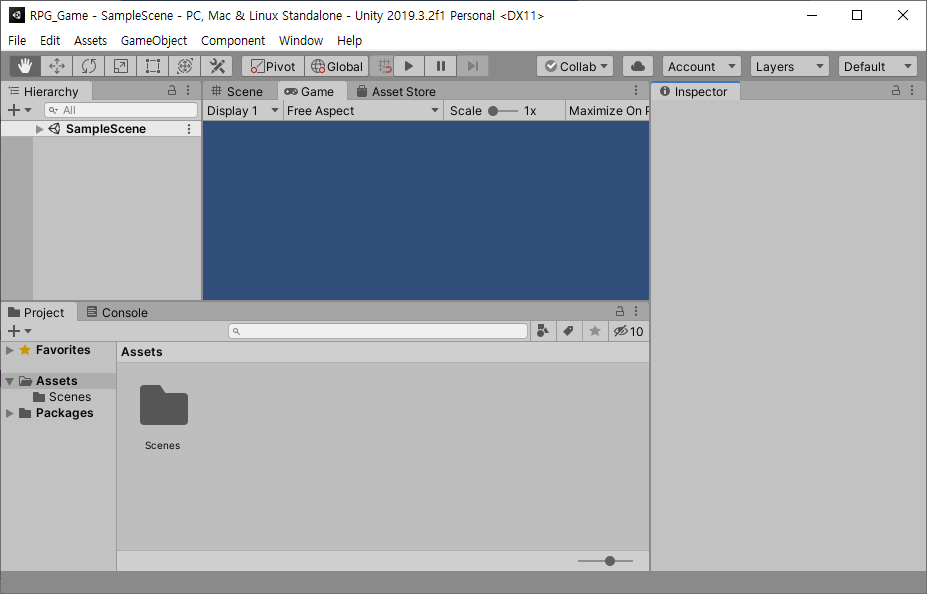Viewport: 927px width, 594px height.
Task: Select SampleScene in the Hierarchy
Action: coord(101,129)
